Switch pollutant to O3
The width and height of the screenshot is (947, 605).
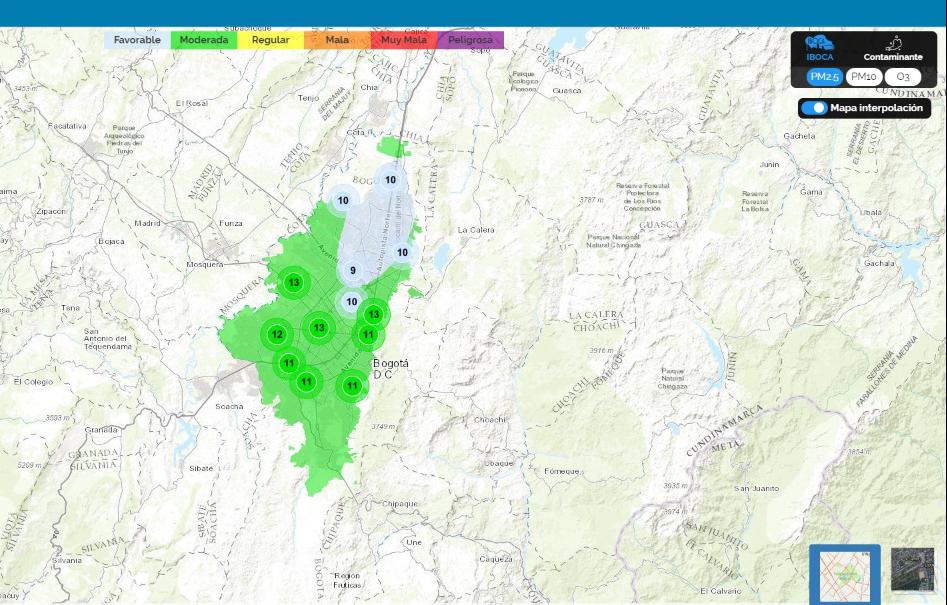(x=903, y=77)
